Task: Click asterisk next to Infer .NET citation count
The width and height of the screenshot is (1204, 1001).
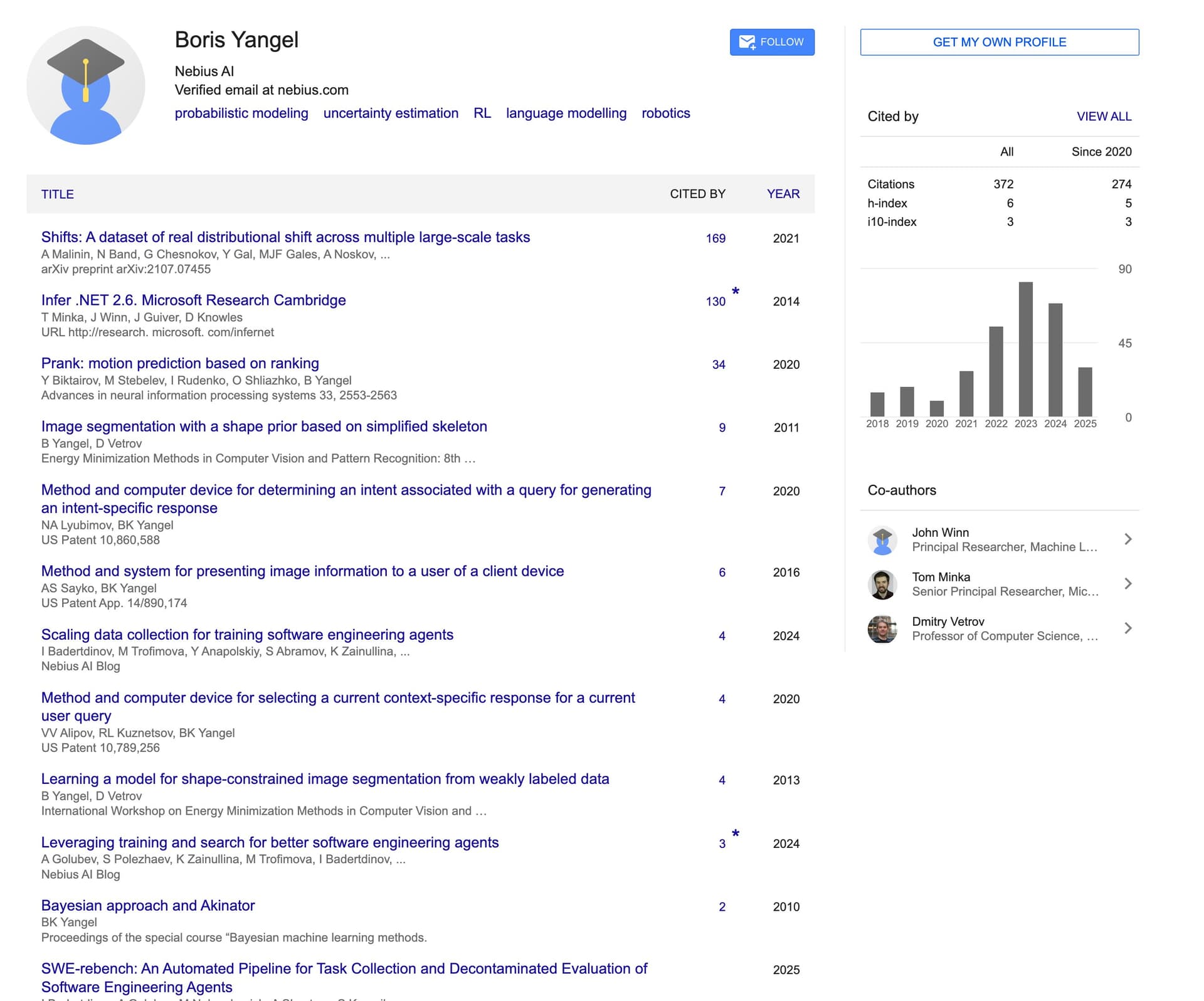Action: (x=736, y=292)
